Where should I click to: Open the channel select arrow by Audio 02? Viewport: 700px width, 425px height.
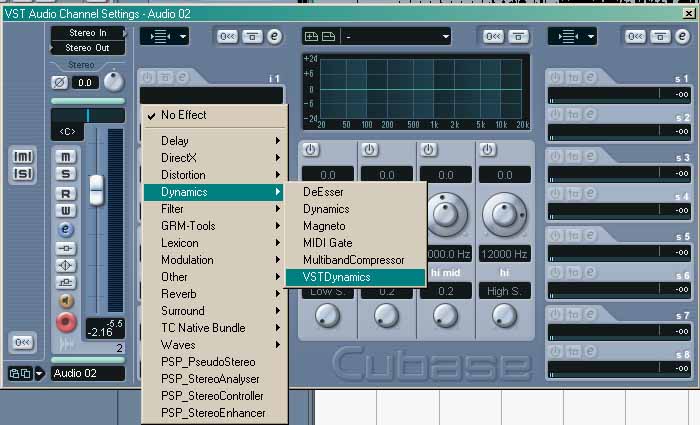tap(40, 373)
